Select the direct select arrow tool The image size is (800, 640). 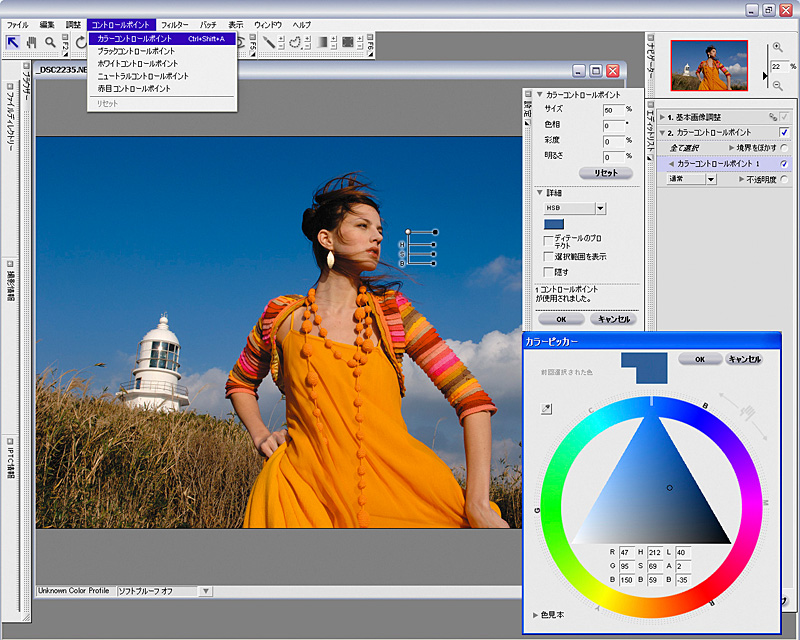click(13, 42)
